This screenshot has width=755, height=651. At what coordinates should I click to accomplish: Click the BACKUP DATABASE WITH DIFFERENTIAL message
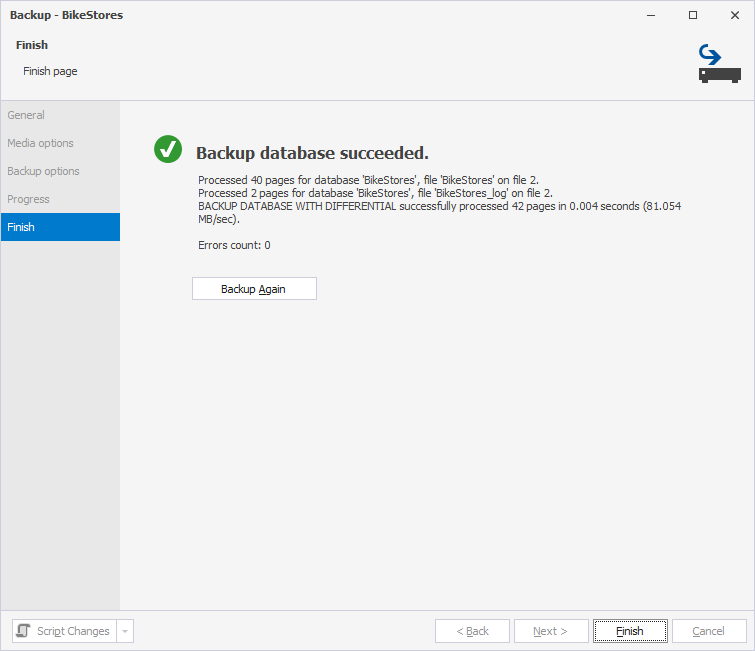pyautogui.click(x=440, y=205)
